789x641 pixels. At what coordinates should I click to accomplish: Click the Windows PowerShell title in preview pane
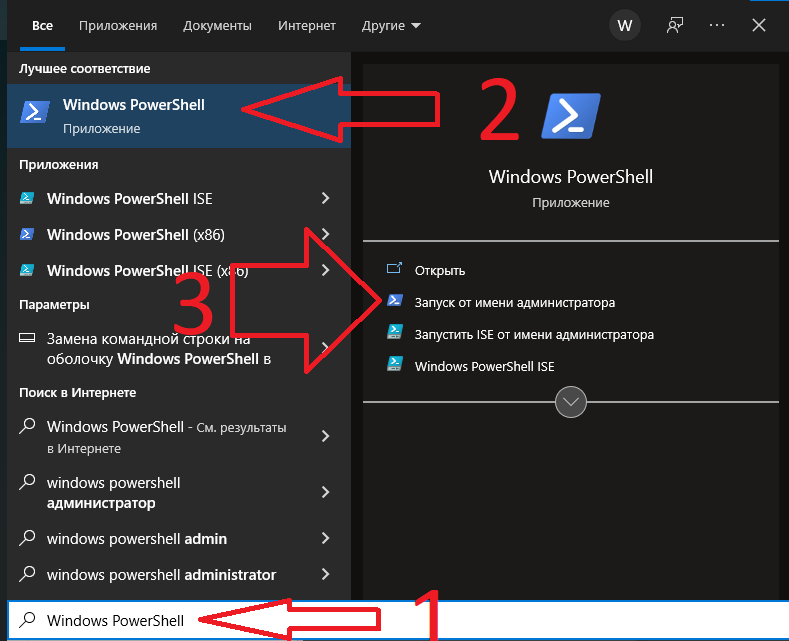[x=571, y=177]
